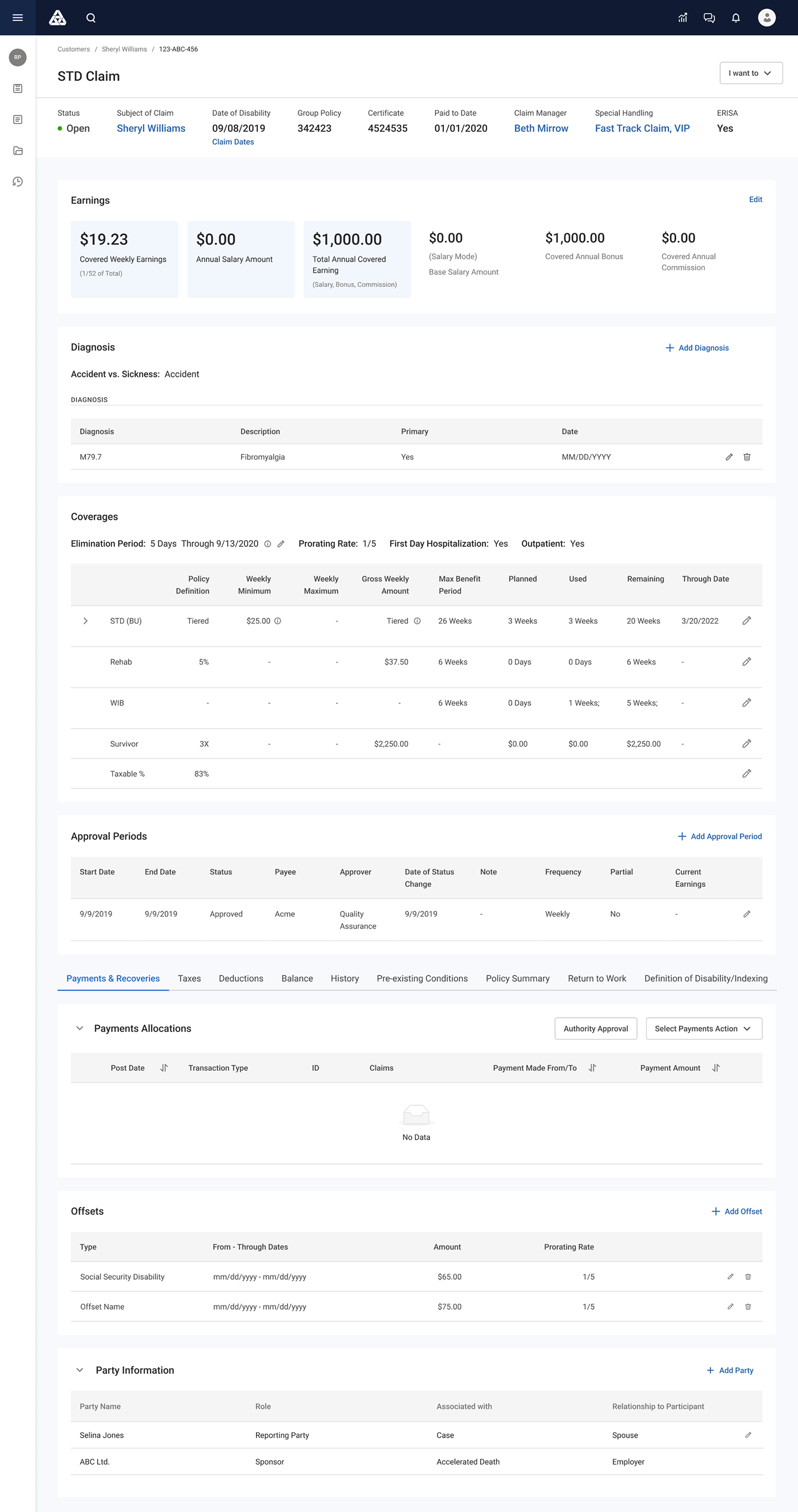Collapse the Party Information section
This screenshot has width=798, height=1512.
(x=80, y=1371)
